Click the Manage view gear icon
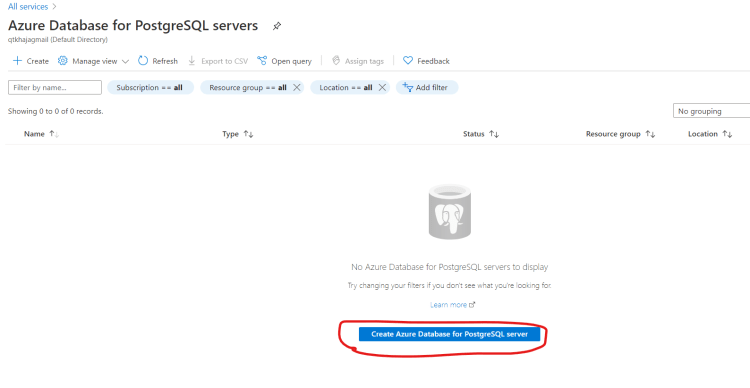Screen dimensions: 750x388 [63, 61]
